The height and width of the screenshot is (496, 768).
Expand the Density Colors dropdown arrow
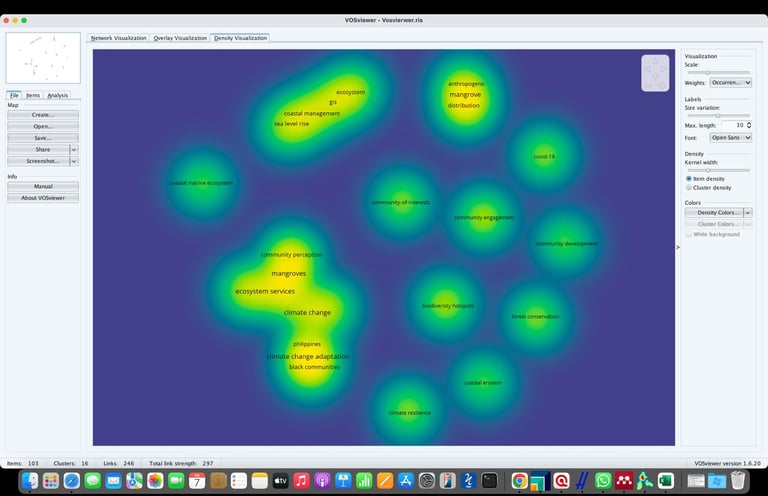747,213
